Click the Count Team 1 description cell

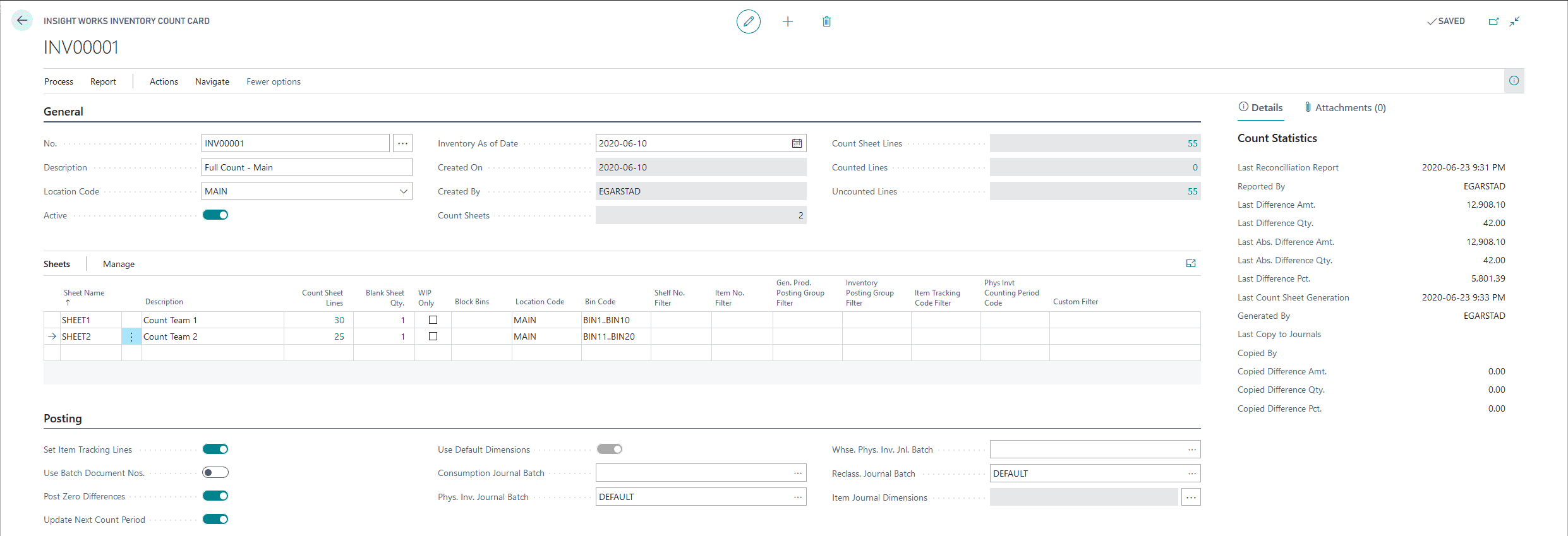click(213, 320)
